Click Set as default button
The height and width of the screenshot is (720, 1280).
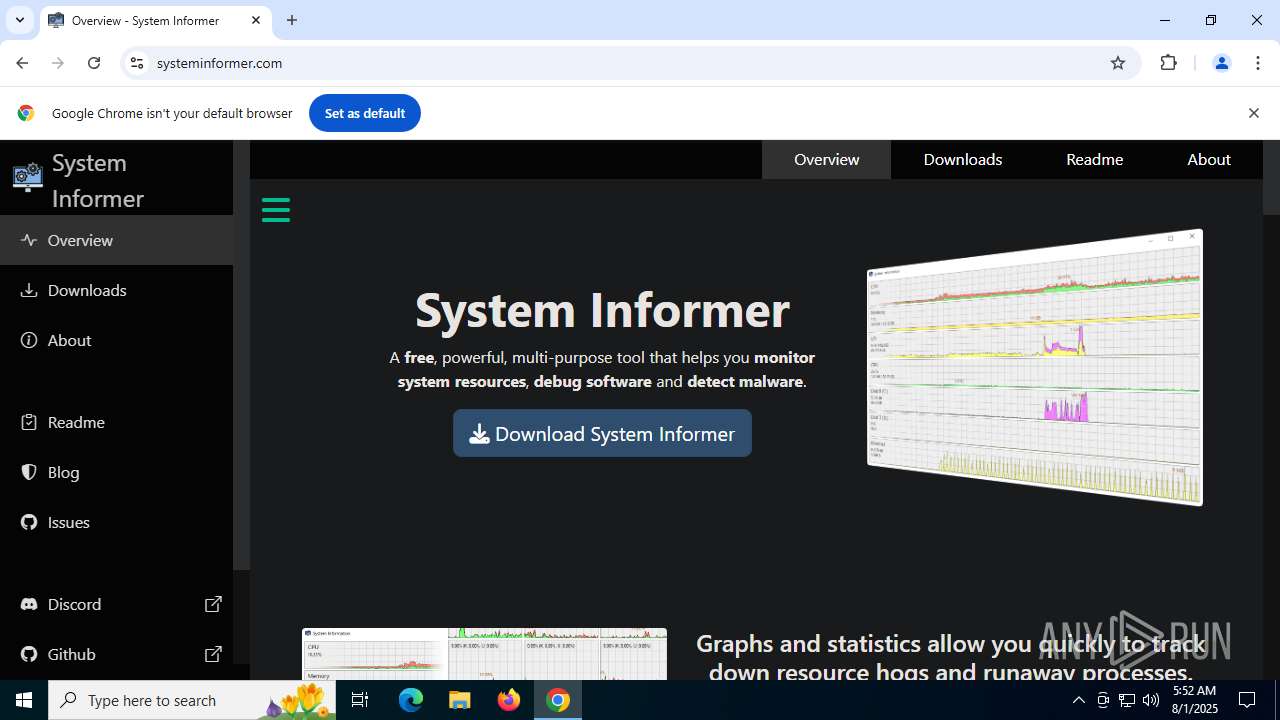pyautogui.click(x=364, y=113)
